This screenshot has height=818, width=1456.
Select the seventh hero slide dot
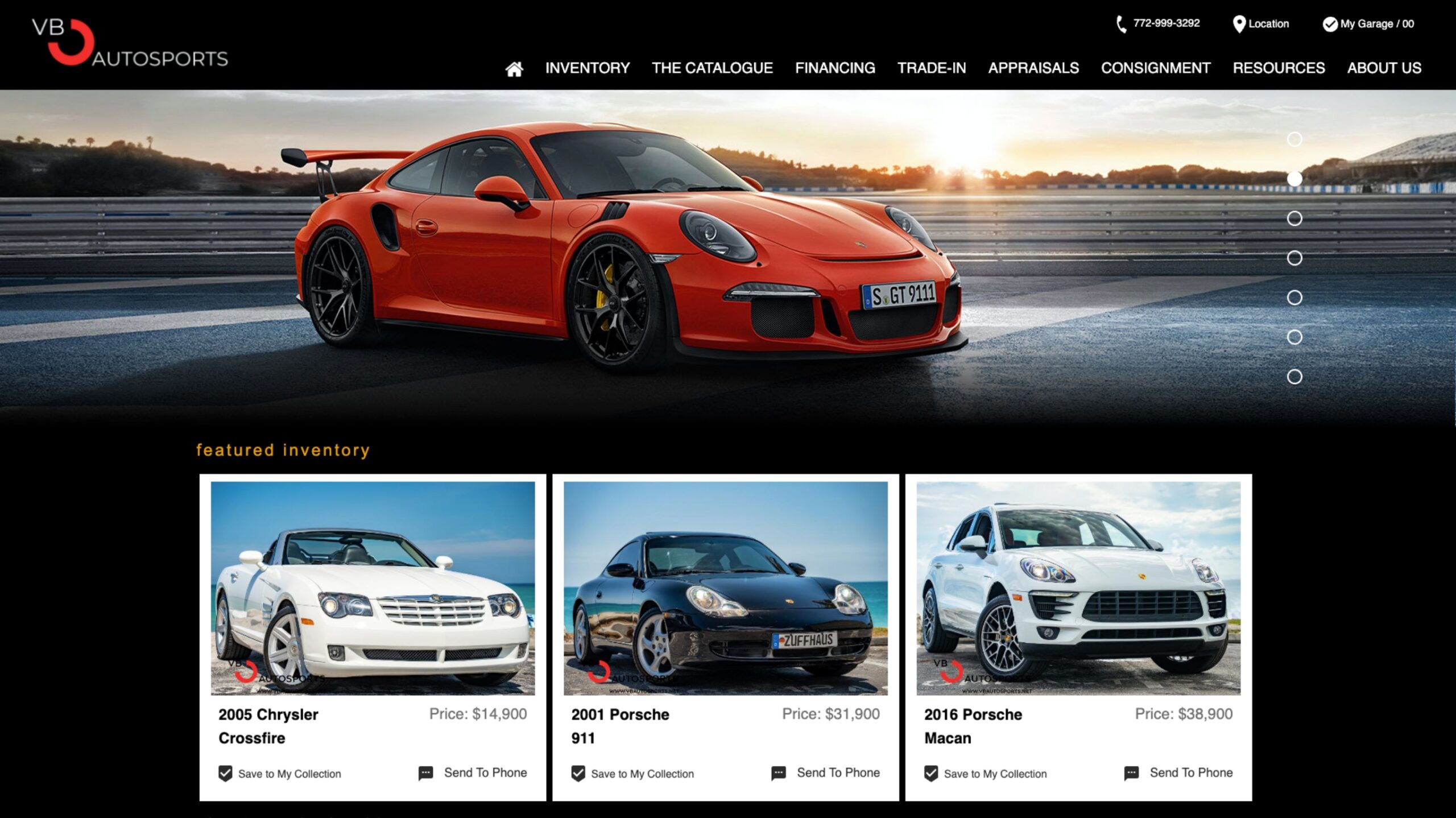coord(1294,377)
